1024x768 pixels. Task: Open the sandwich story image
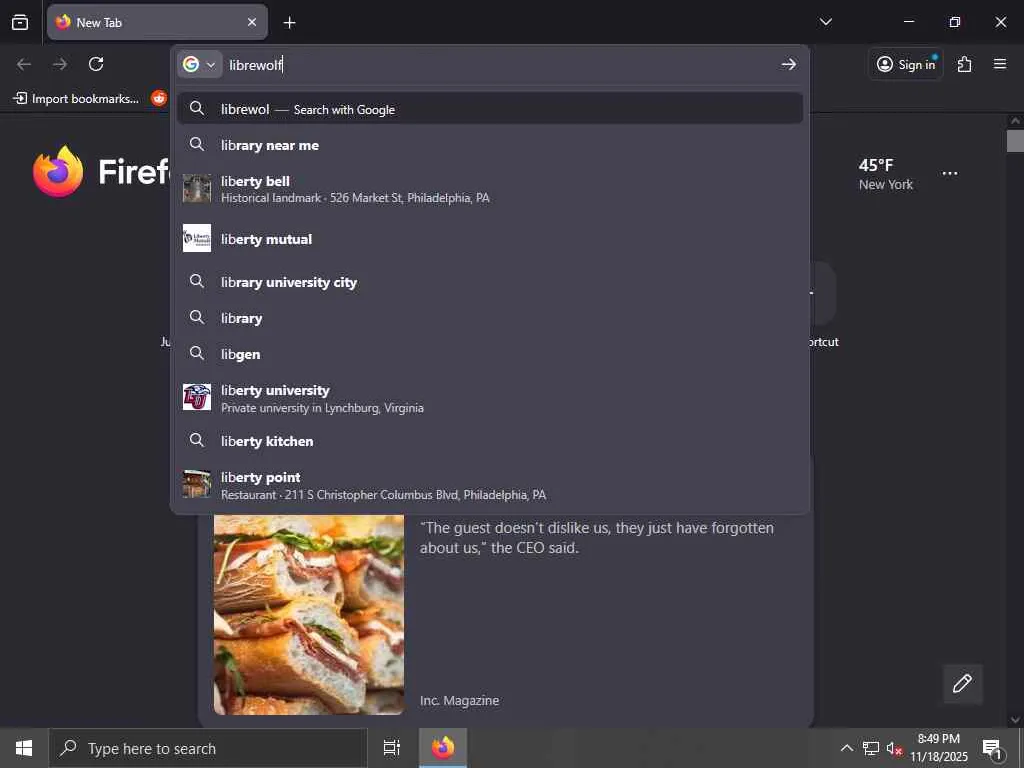tap(309, 615)
